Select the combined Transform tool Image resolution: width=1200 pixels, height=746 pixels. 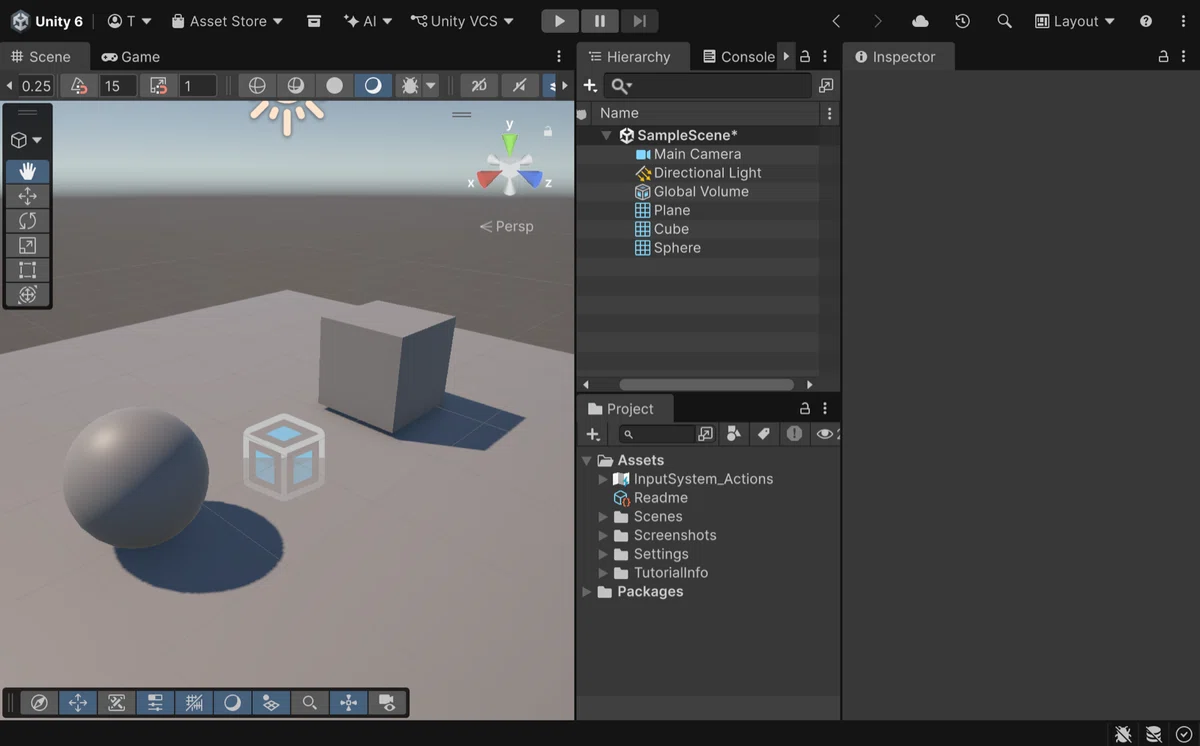tap(27, 295)
